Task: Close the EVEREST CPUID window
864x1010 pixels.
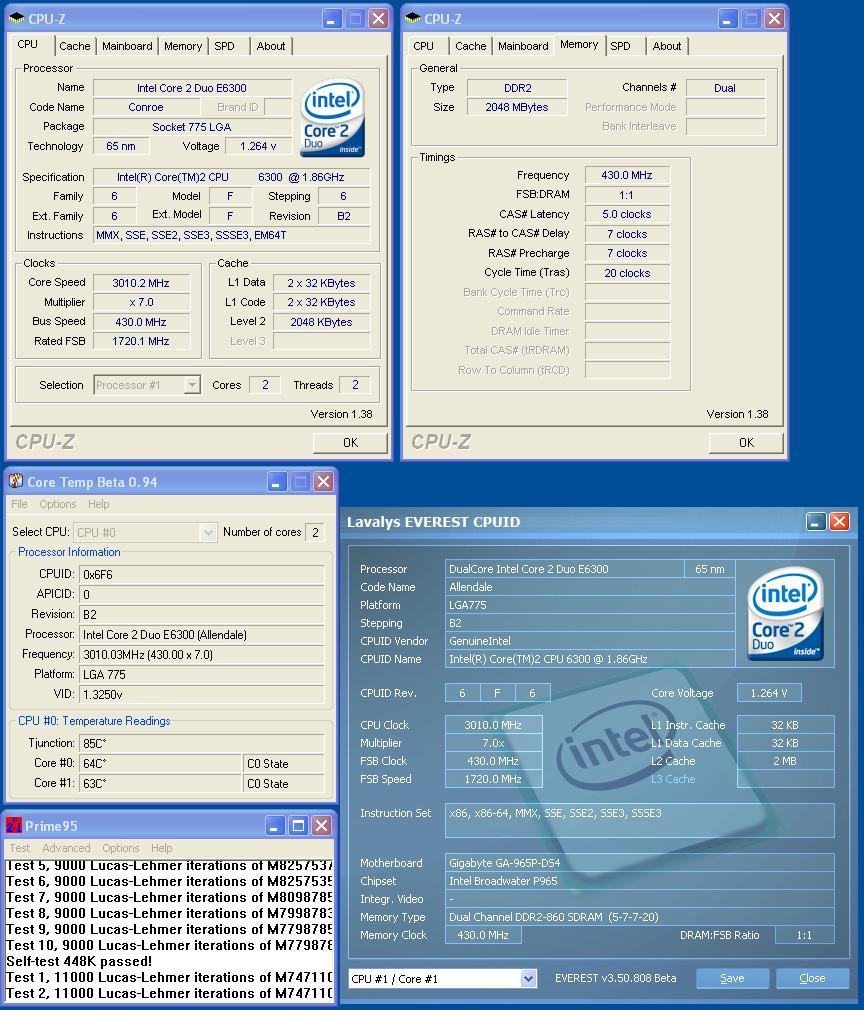Action: [x=839, y=522]
